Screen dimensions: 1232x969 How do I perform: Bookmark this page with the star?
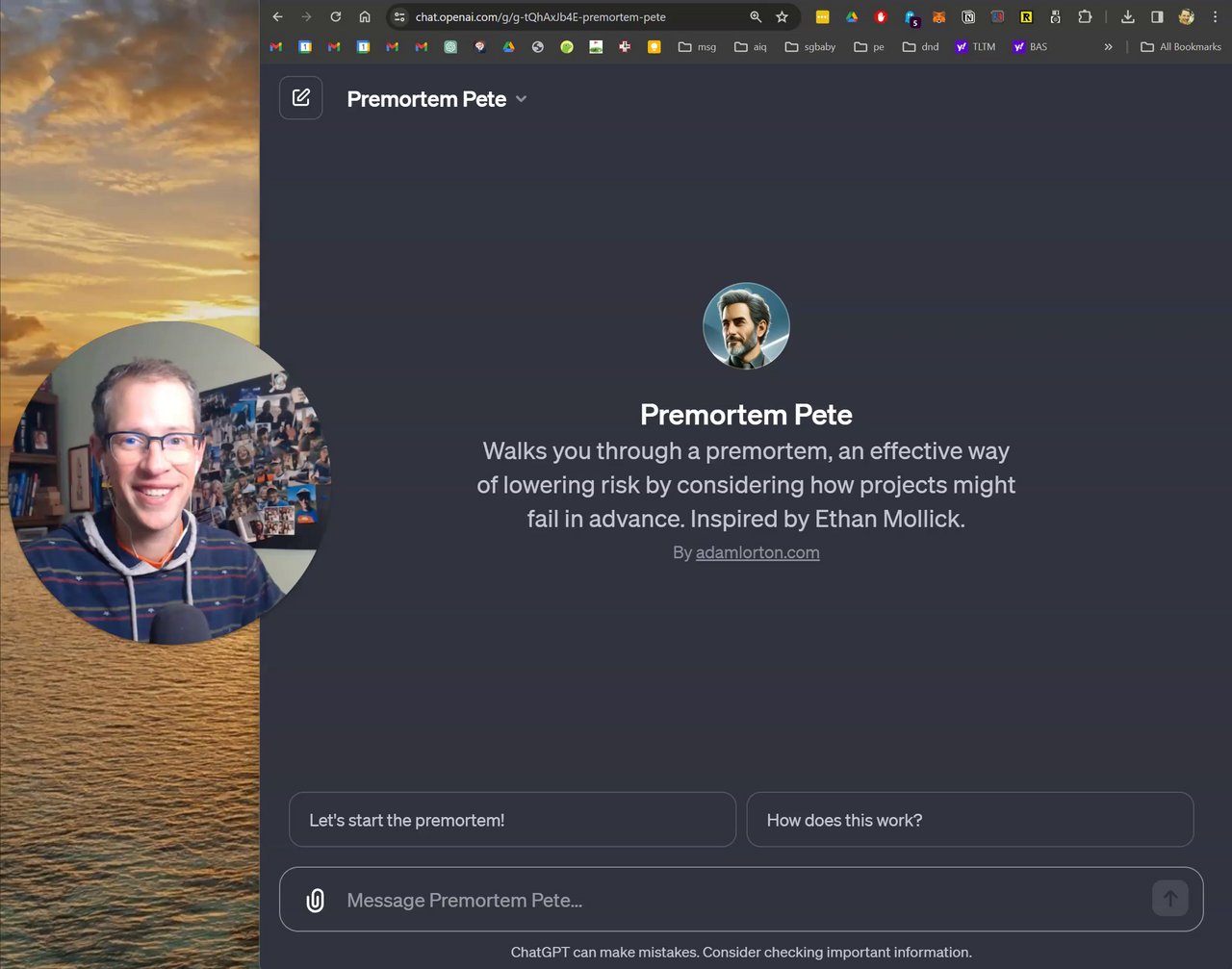point(782,16)
